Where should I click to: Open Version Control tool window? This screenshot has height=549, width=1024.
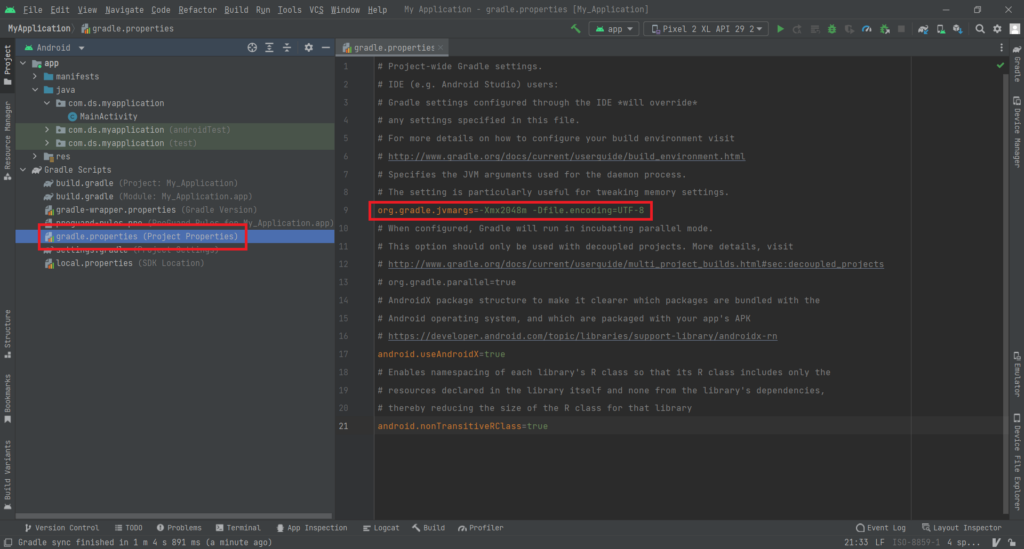[61, 527]
